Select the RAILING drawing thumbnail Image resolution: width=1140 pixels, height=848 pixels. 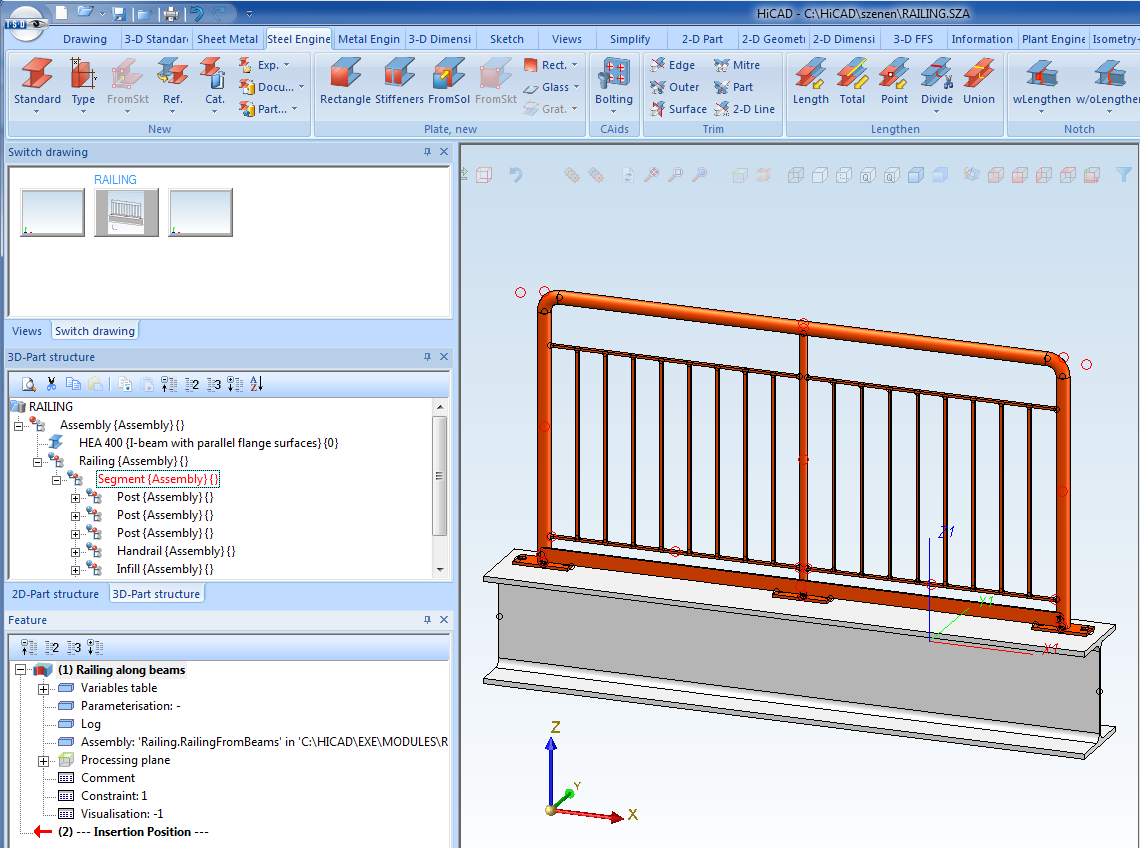pos(126,212)
